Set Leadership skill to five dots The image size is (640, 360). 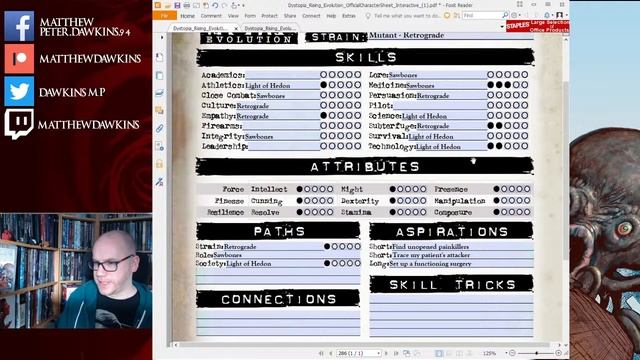click(358, 146)
